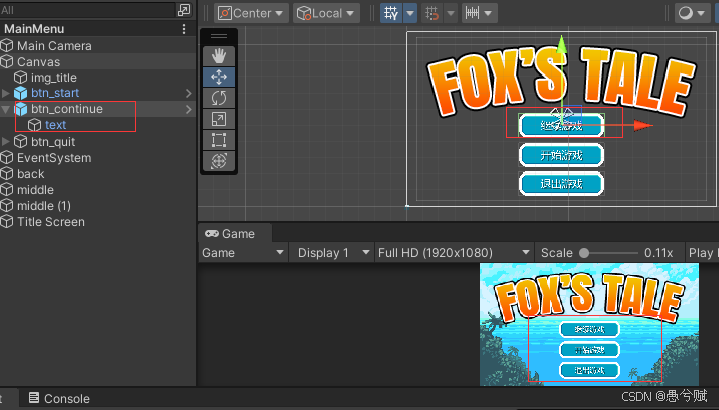Select btn_start prefab in hierarchy
The width and height of the screenshot is (719, 410).
tap(55, 93)
